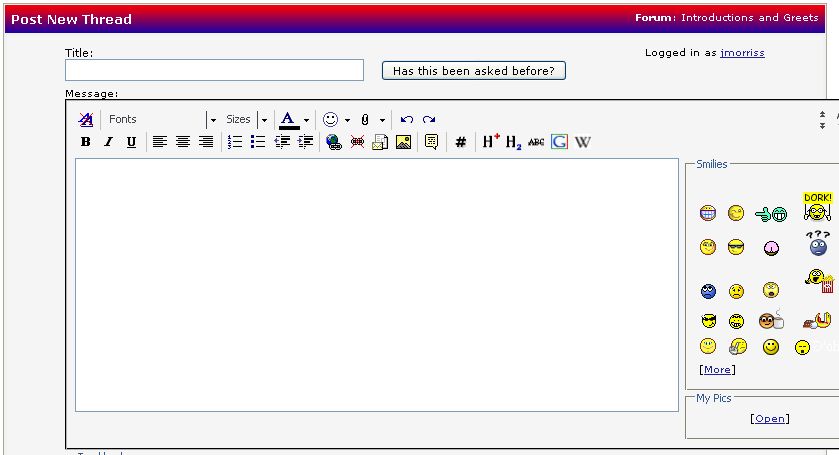Screen dimensions: 839x455
Task: Open the Fonts dropdown arrow
Action: [x=212, y=120]
